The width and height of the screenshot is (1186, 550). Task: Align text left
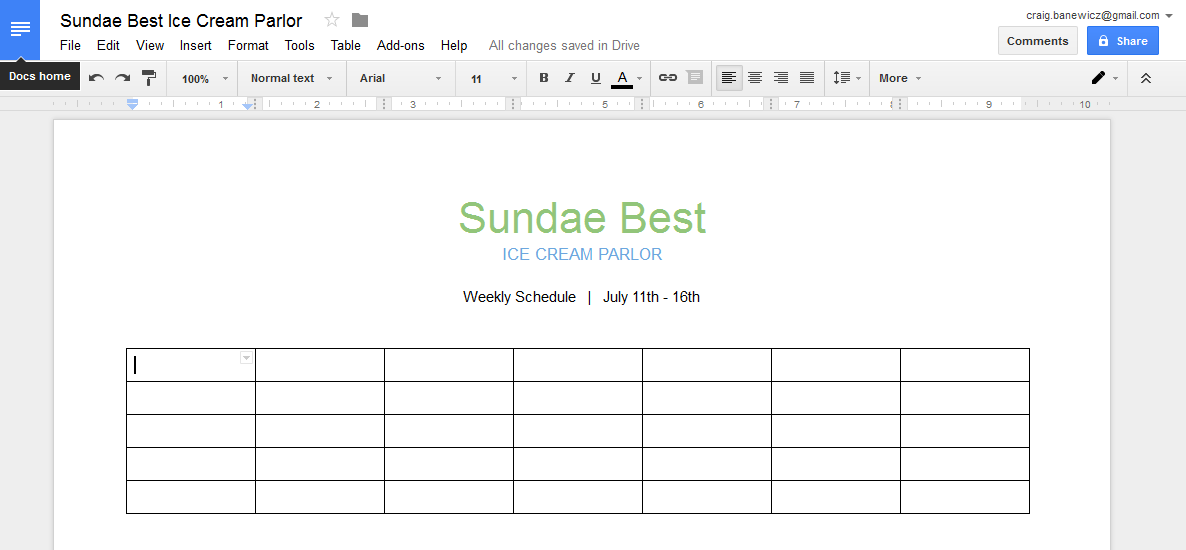[729, 78]
